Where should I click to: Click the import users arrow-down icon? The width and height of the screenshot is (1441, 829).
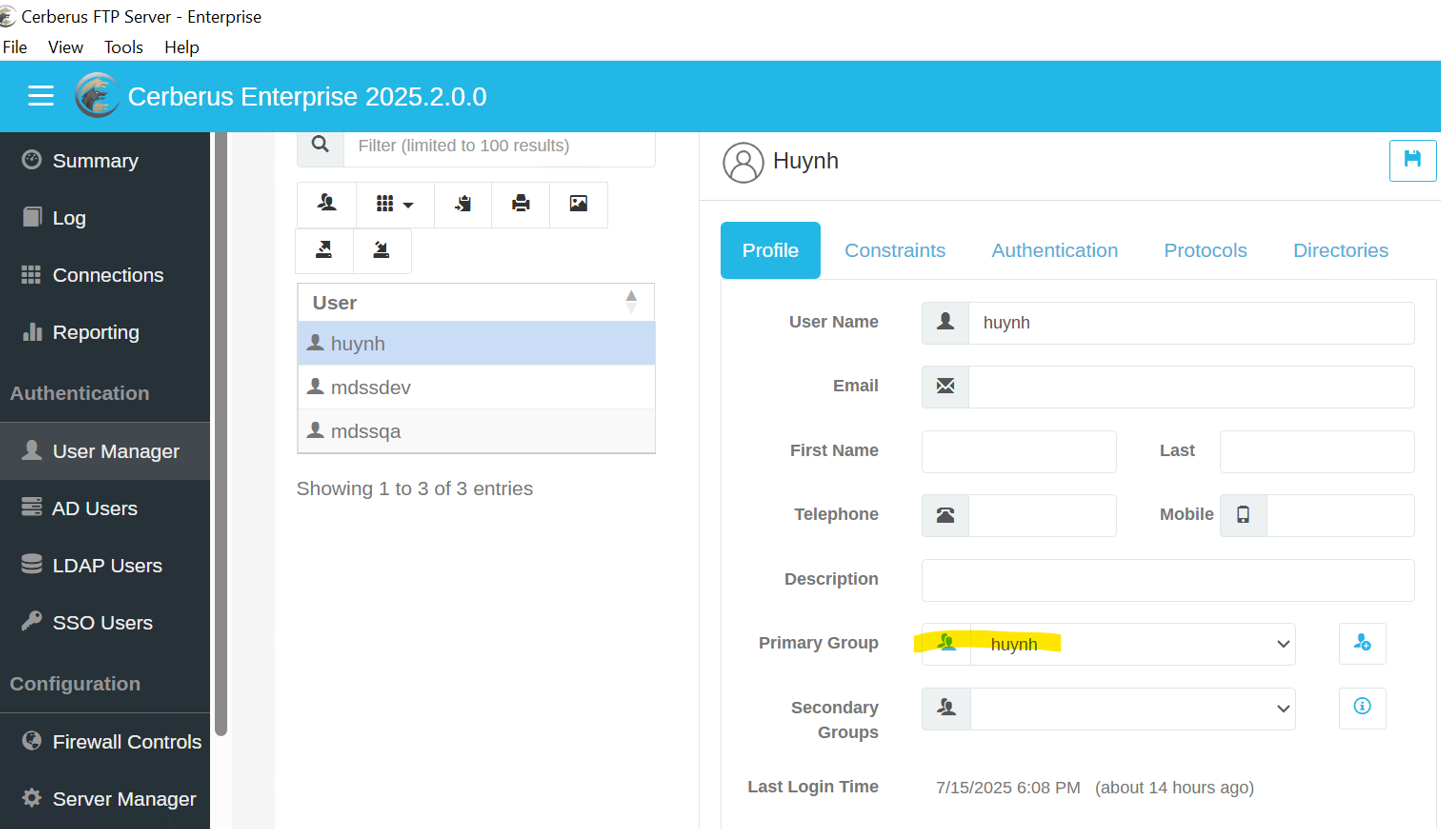tap(382, 250)
